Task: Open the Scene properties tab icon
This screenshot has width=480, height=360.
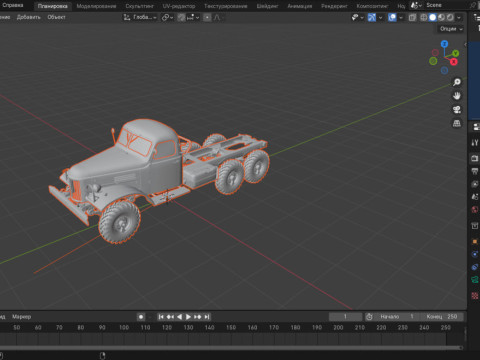Action: pos(475,197)
